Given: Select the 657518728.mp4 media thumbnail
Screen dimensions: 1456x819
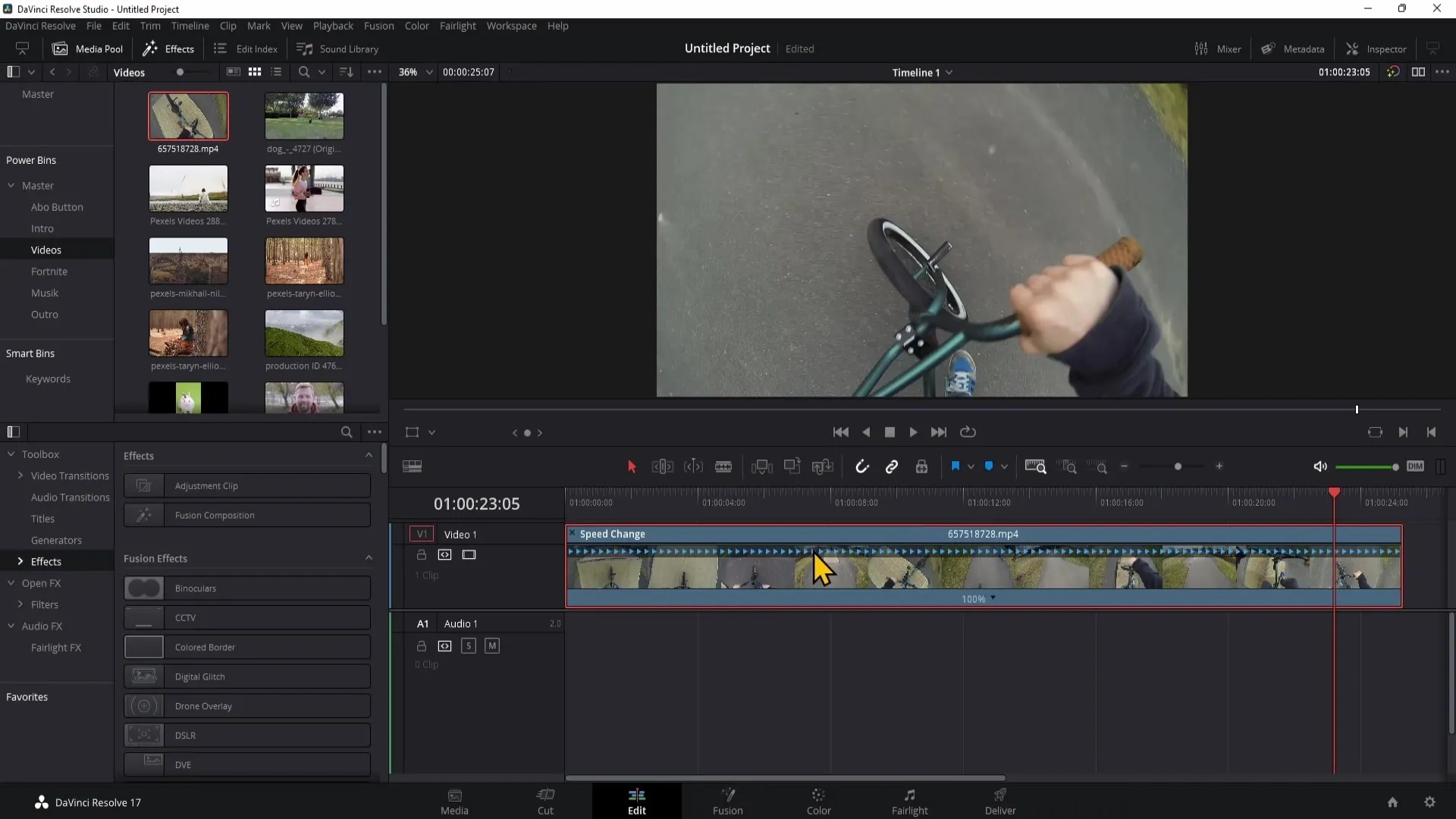Looking at the screenshot, I should click(x=188, y=116).
